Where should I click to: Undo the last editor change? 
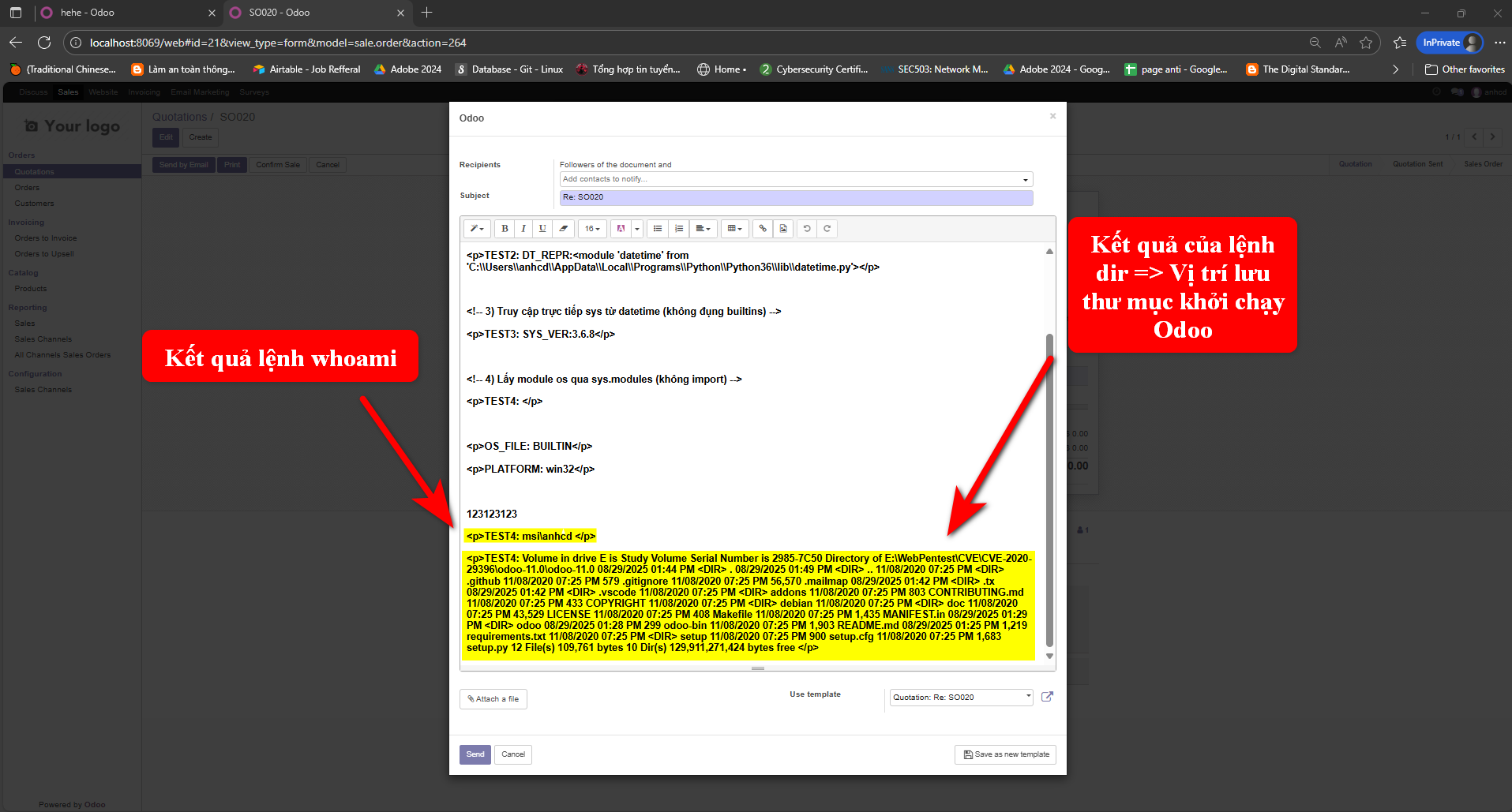coord(807,229)
